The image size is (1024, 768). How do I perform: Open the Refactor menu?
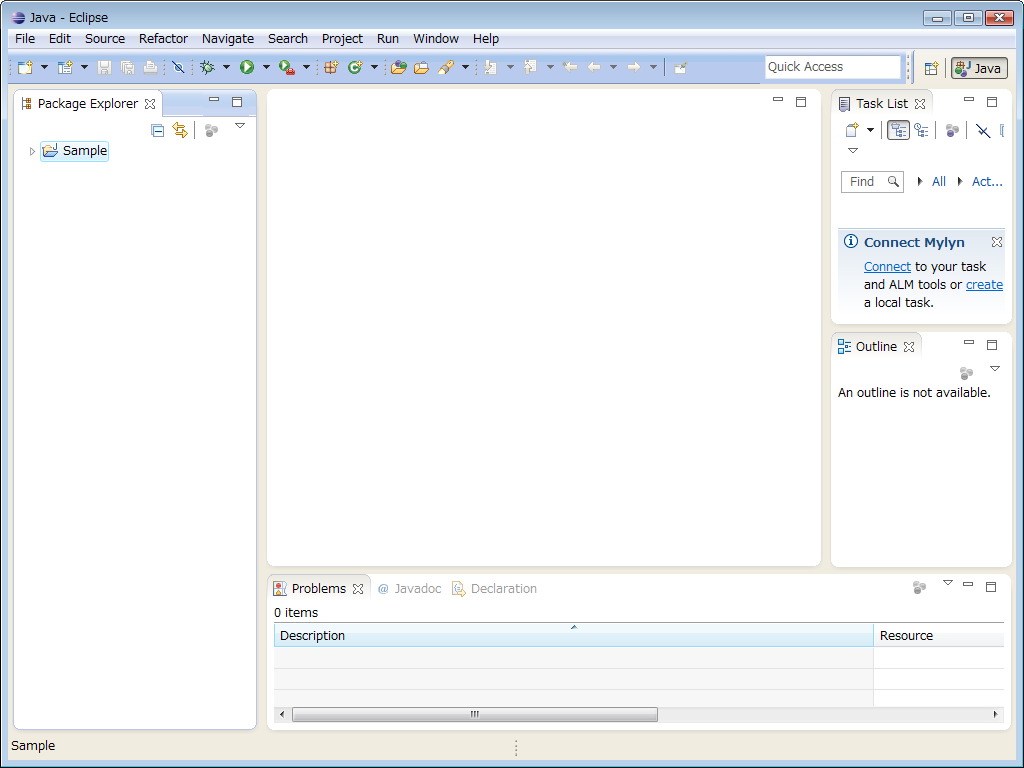163,39
